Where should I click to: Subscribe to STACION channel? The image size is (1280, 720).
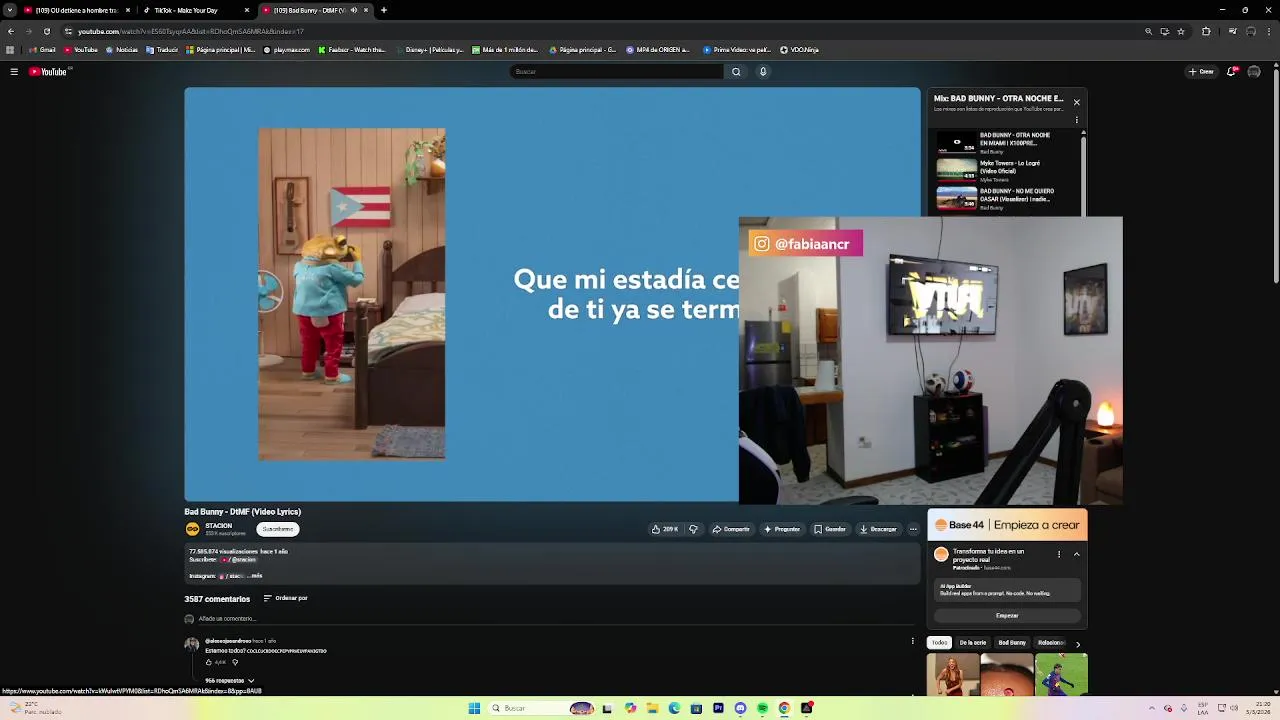pos(278,529)
